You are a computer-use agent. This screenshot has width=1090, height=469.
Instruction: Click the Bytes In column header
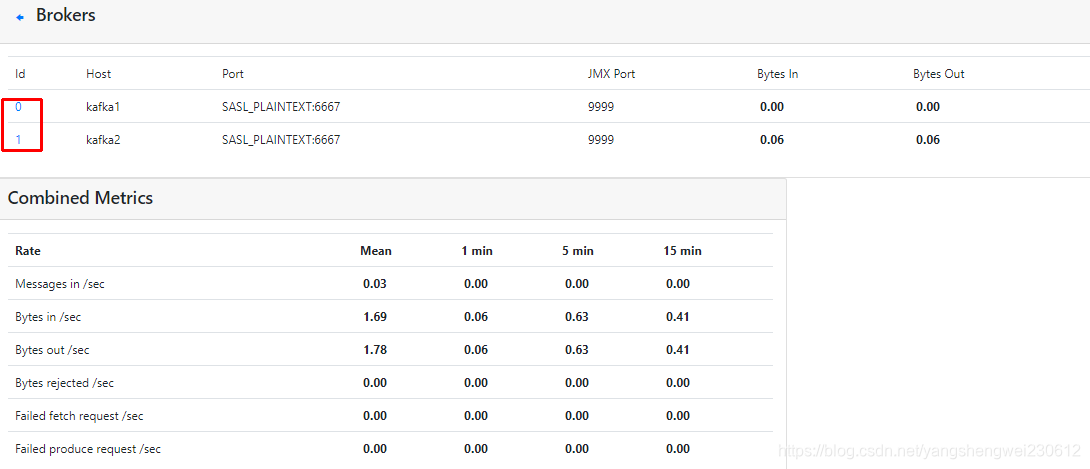(777, 74)
